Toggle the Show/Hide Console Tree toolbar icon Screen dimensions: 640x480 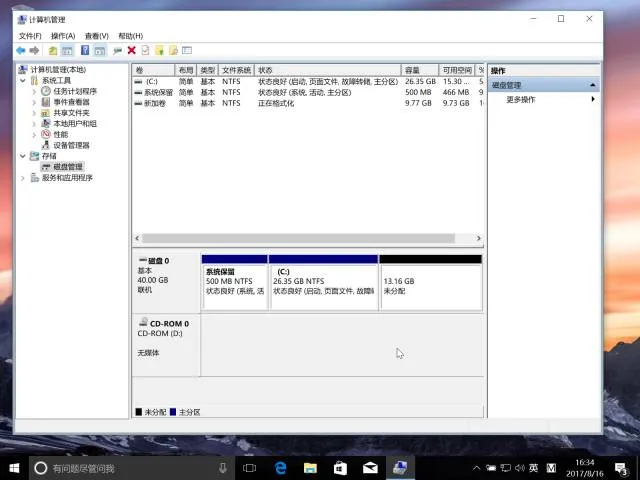(x=67, y=51)
